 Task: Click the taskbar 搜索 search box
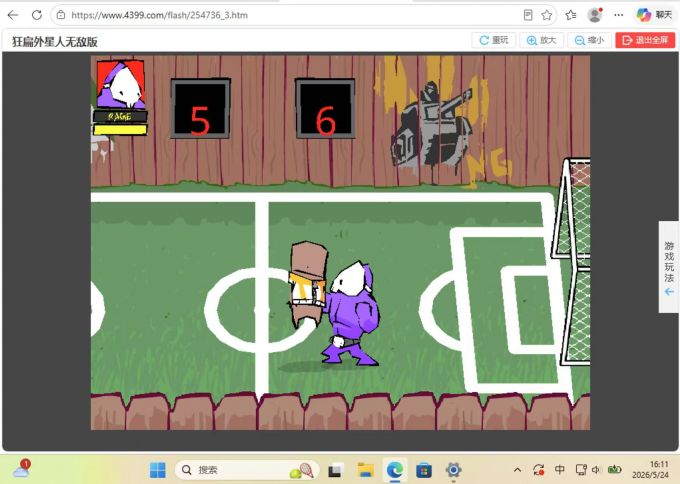tap(247, 470)
